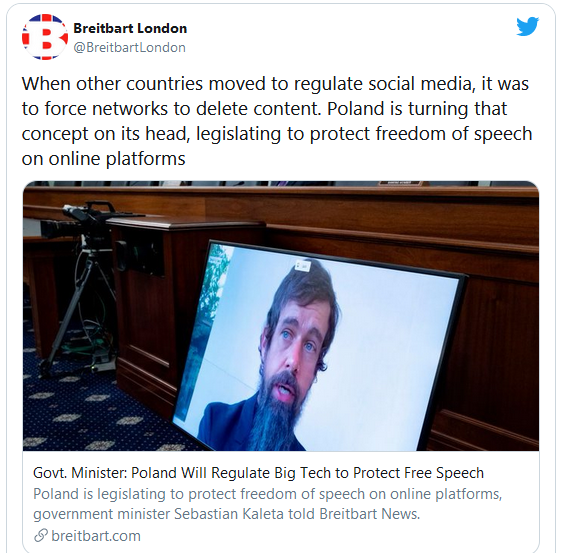Click the monitor screen shown in photo
This screenshot has height=553, width=573.
318,347
